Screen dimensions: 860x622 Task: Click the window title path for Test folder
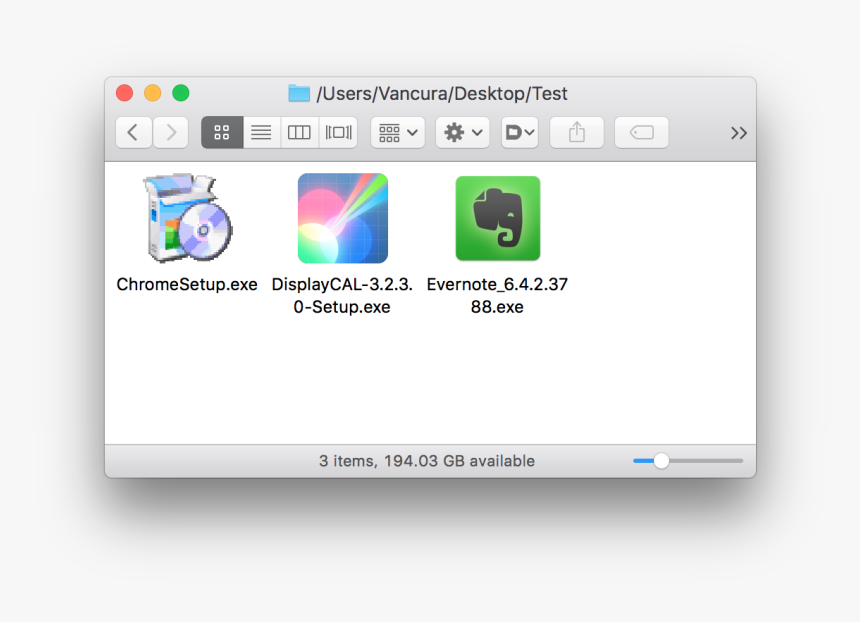coord(442,93)
